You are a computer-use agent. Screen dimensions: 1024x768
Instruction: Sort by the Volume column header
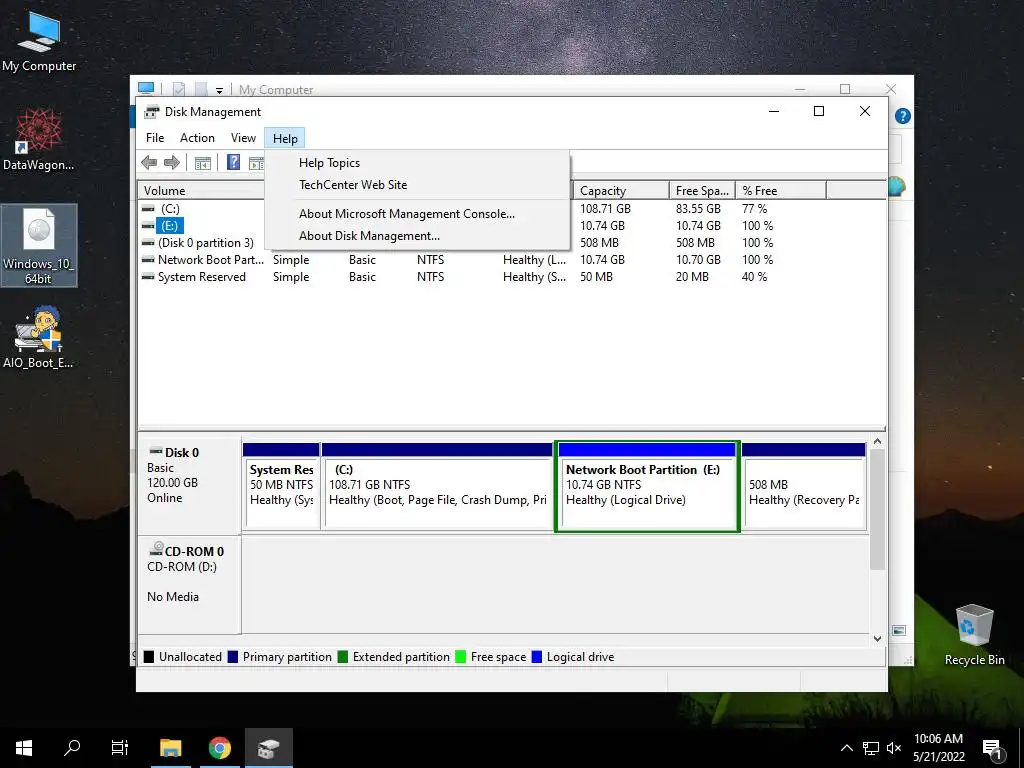[x=201, y=191]
